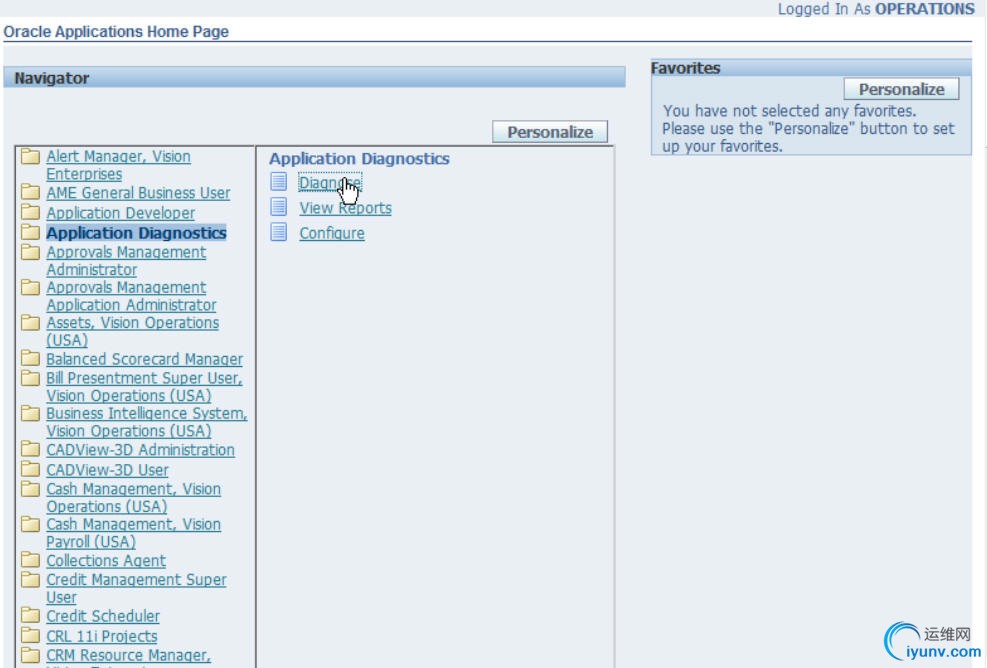Click the folder icon beside Bill Presentment Super User
This screenshot has width=987, height=668.
[30, 378]
